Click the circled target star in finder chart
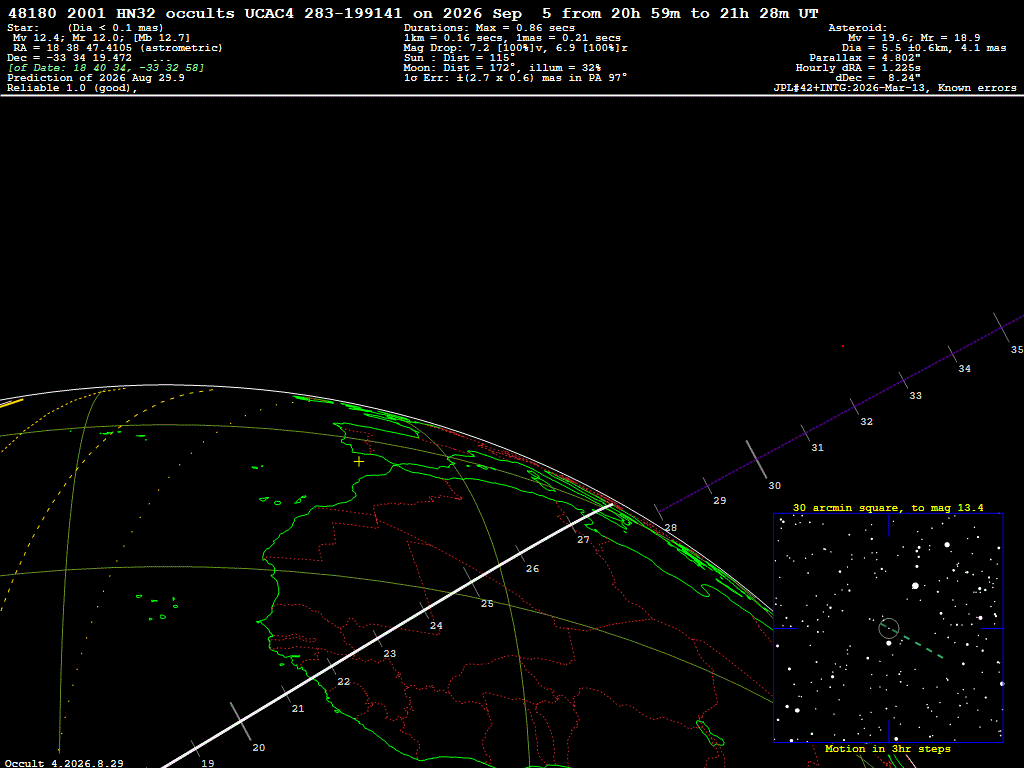This screenshot has height=768, width=1024. click(889, 628)
